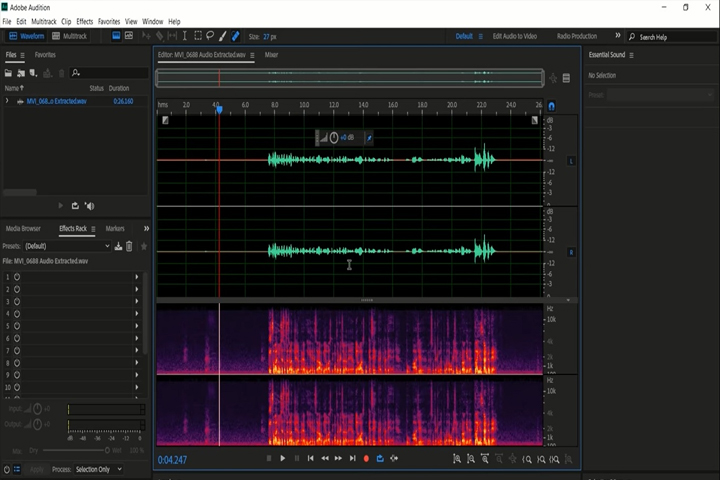Image resolution: width=720 pixels, height=480 pixels.
Task: Show the spectral frequency display
Action: point(116,36)
